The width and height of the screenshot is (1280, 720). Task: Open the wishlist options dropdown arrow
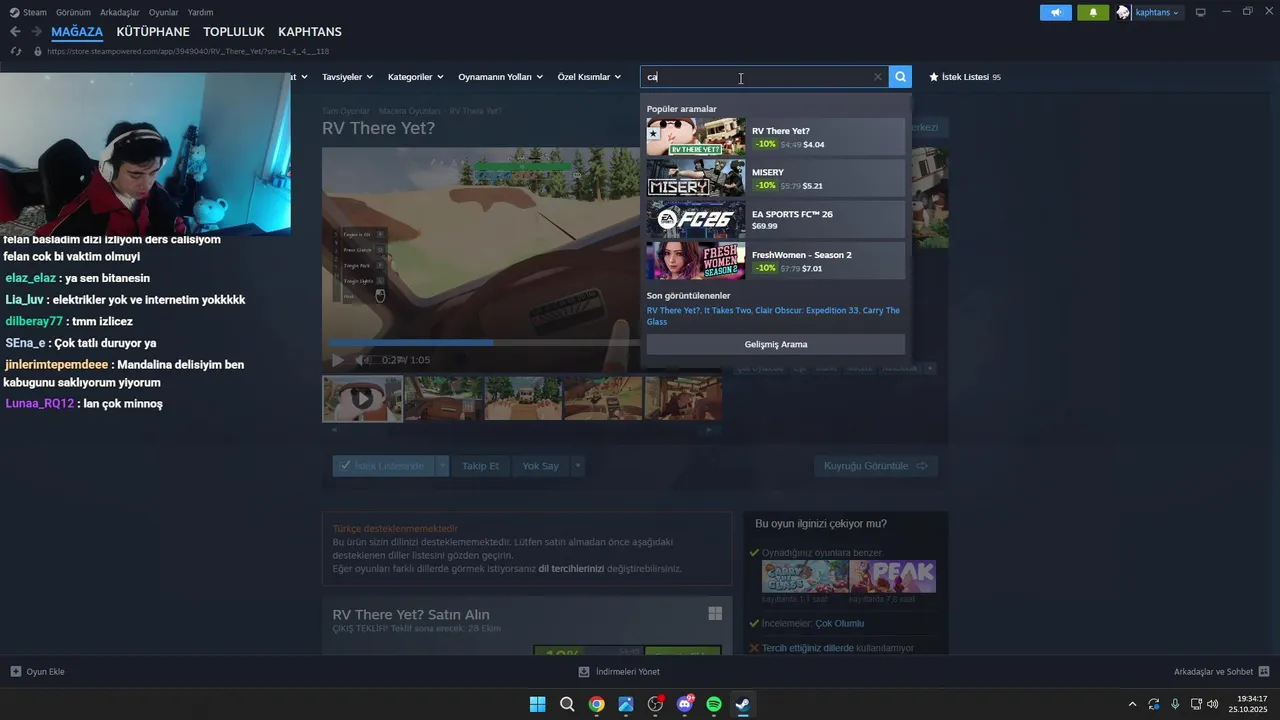442,466
